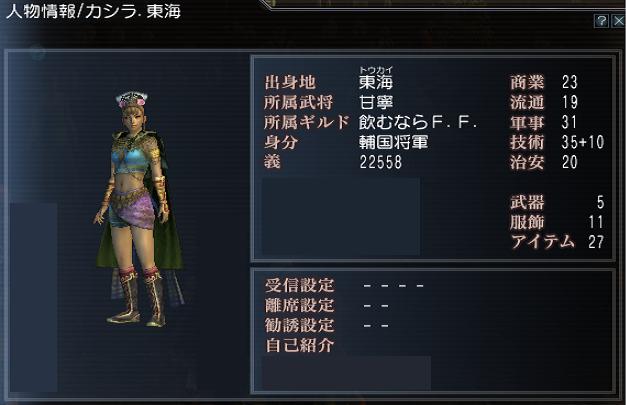This screenshot has width=626, height=405.
Task: Select the 商業 commerce stat
Action: 544,83
